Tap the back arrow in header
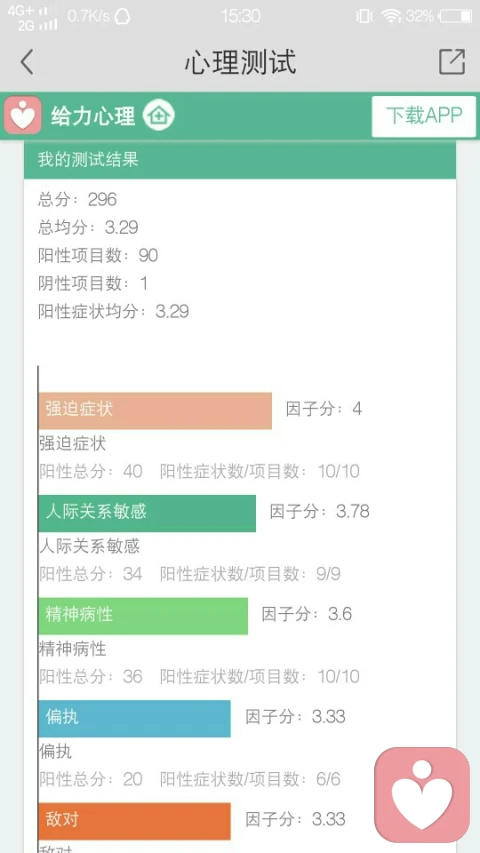Viewport: 480px width, 853px height. (27, 61)
